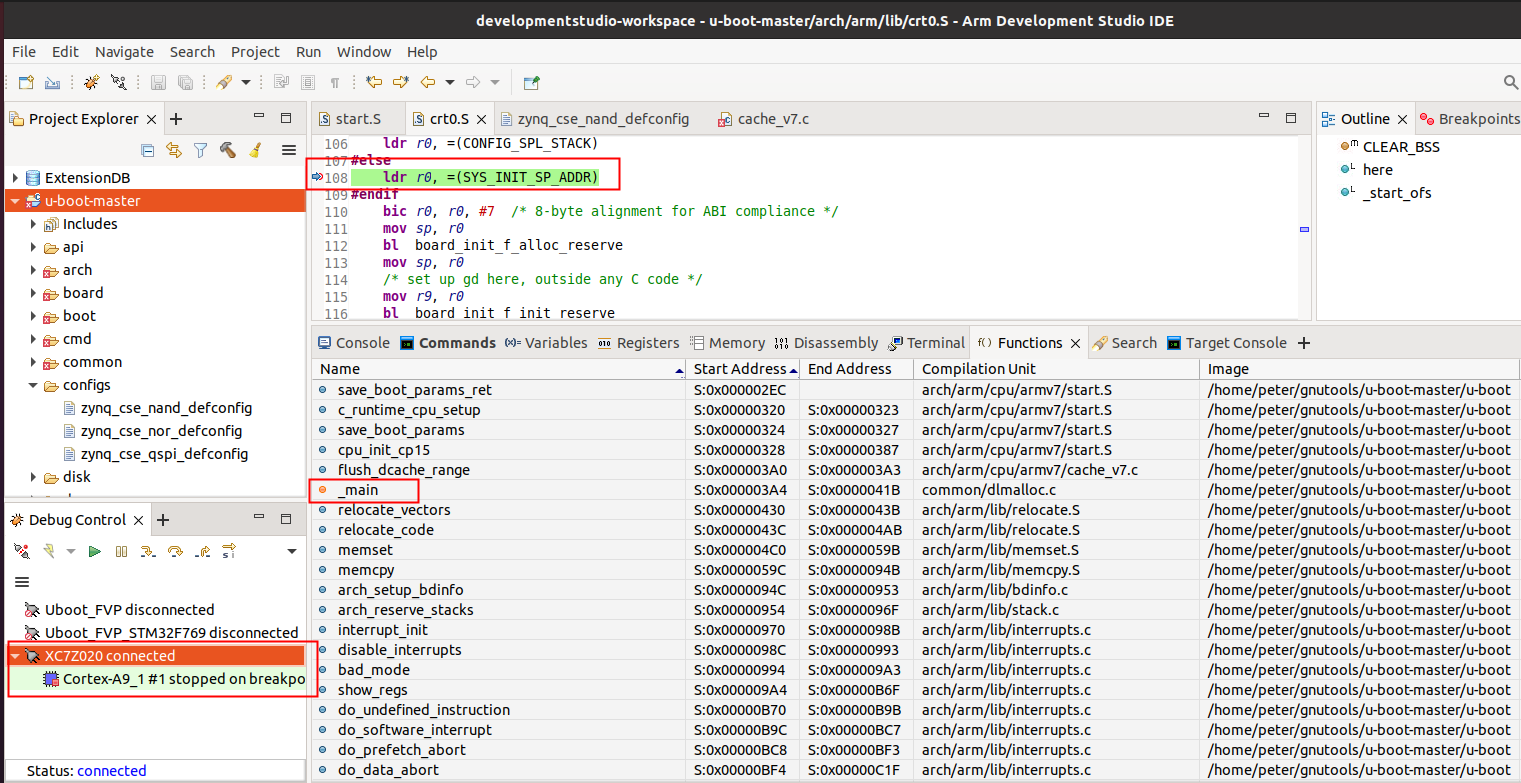1521x783 pixels.
Task: Toggle breakpoint marker on the _main function row
Action: [x=322, y=490]
